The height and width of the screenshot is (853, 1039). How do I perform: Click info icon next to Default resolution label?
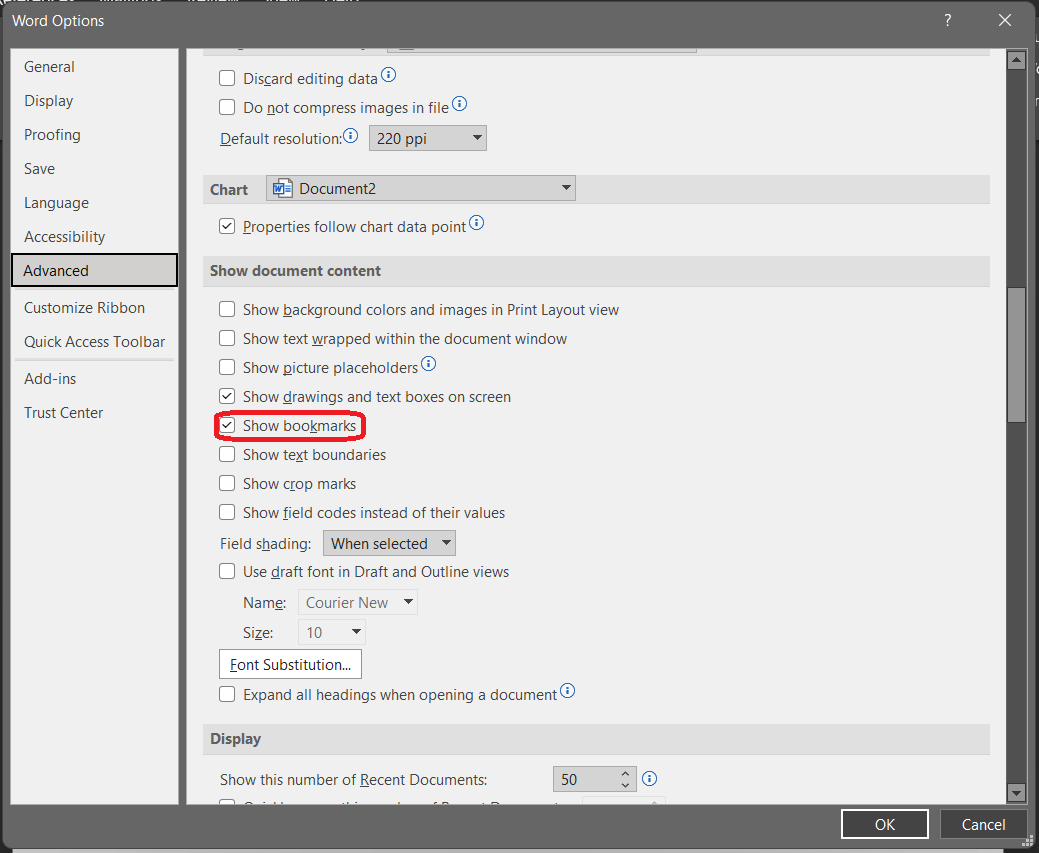(x=351, y=136)
